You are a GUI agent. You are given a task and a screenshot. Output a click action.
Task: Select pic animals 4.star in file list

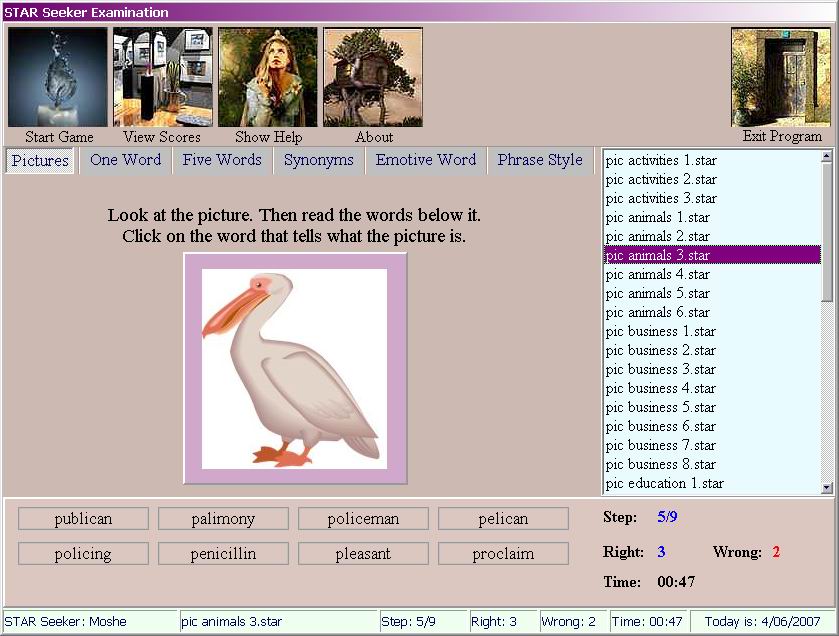coord(658,274)
